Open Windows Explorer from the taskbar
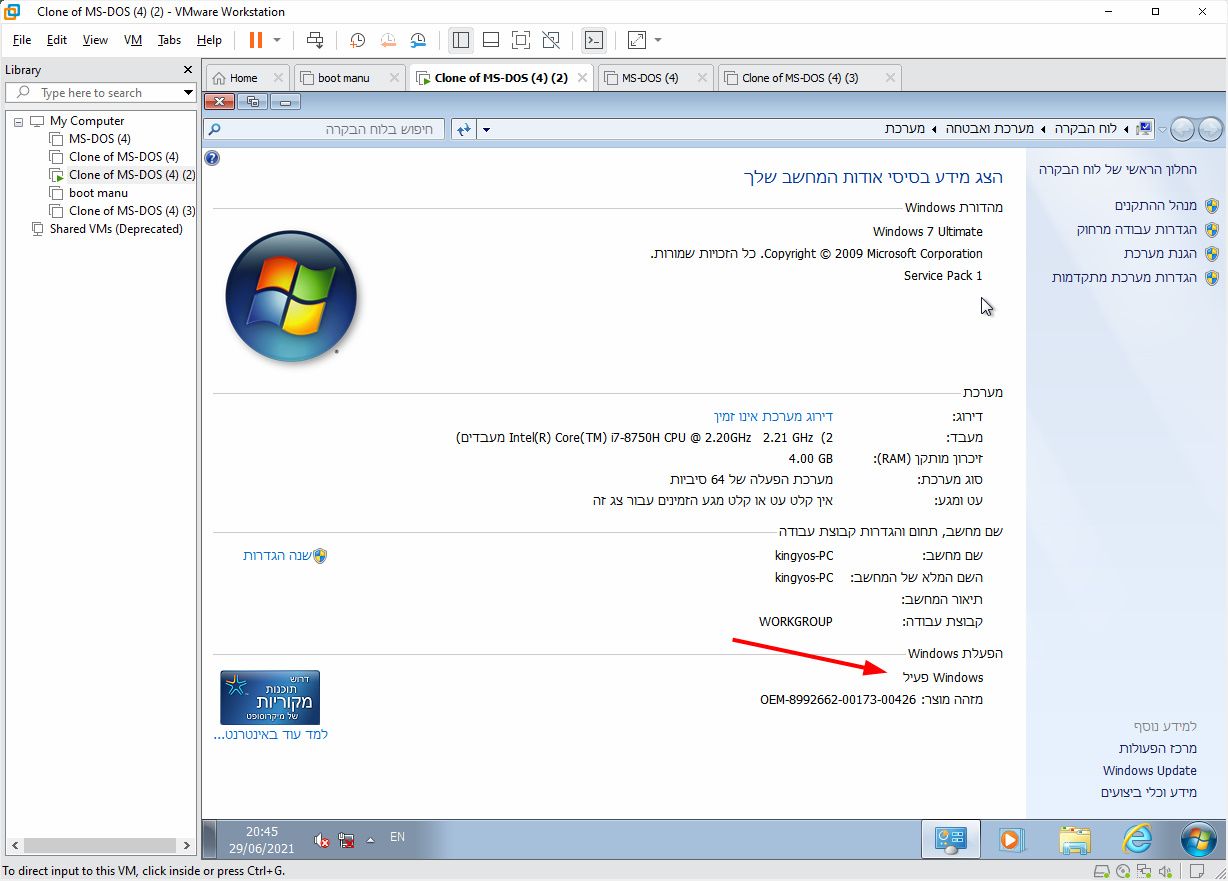1228x881 pixels. [1075, 840]
